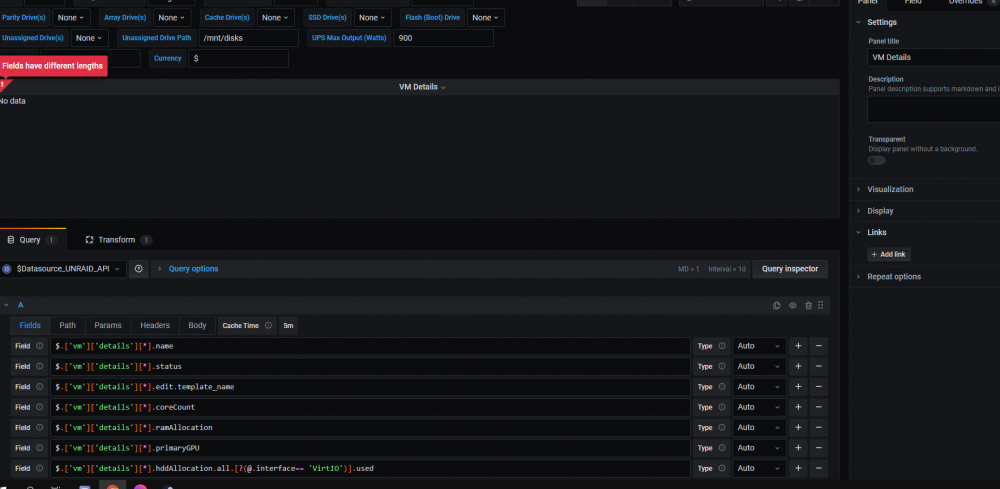The image size is (1000, 489).
Task: Click the drag handle for query A
Action: [x=821, y=305]
